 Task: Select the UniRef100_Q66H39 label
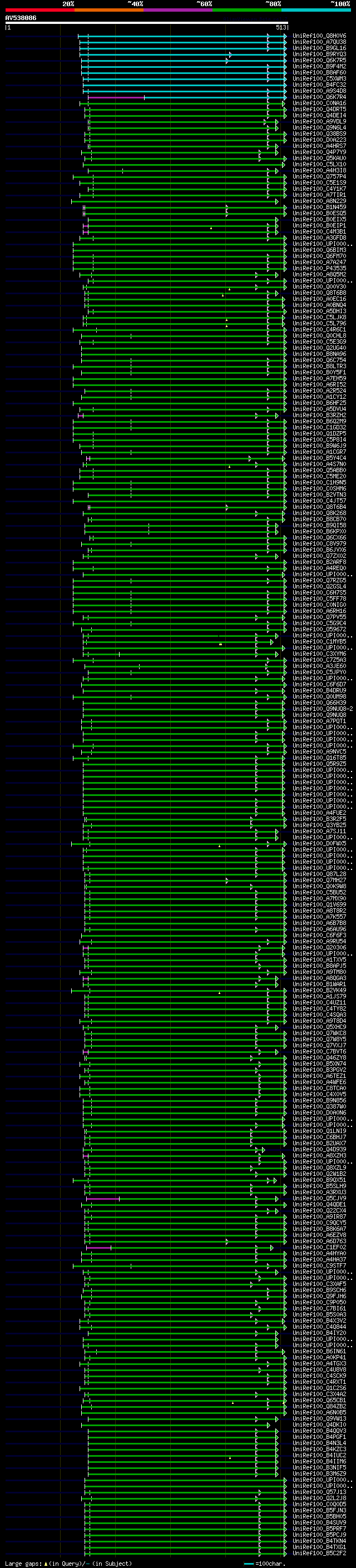pos(319,703)
